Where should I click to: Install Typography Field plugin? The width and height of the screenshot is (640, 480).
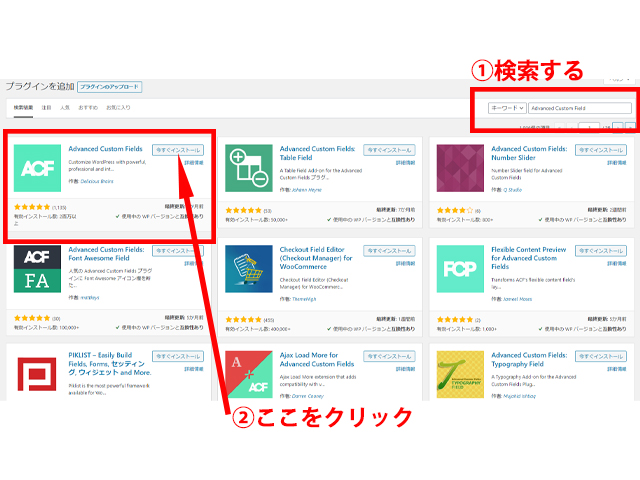click(x=601, y=356)
